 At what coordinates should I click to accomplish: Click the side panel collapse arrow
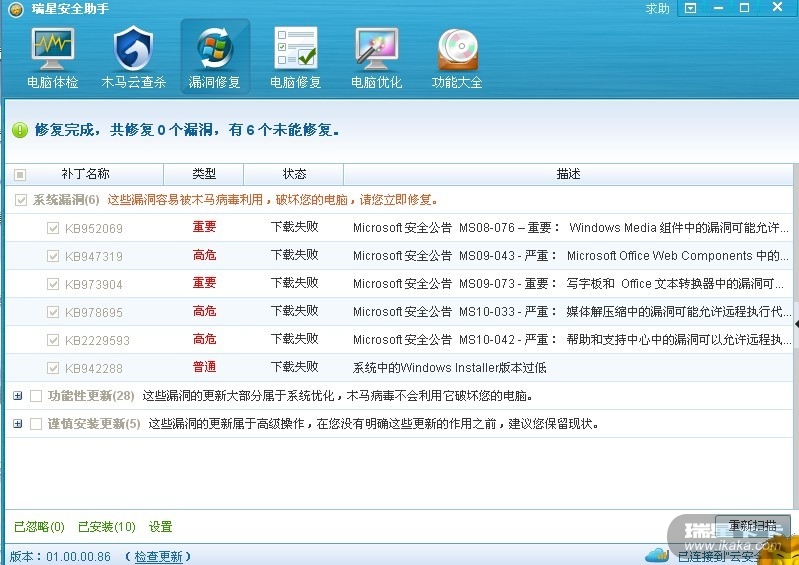(796, 324)
